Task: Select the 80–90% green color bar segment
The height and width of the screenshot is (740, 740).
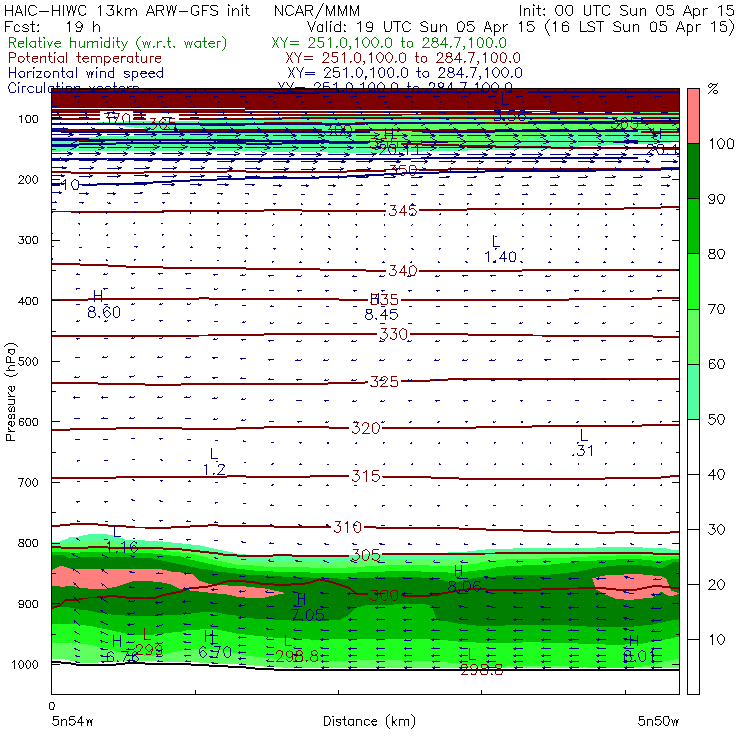Action: (x=693, y=227)
